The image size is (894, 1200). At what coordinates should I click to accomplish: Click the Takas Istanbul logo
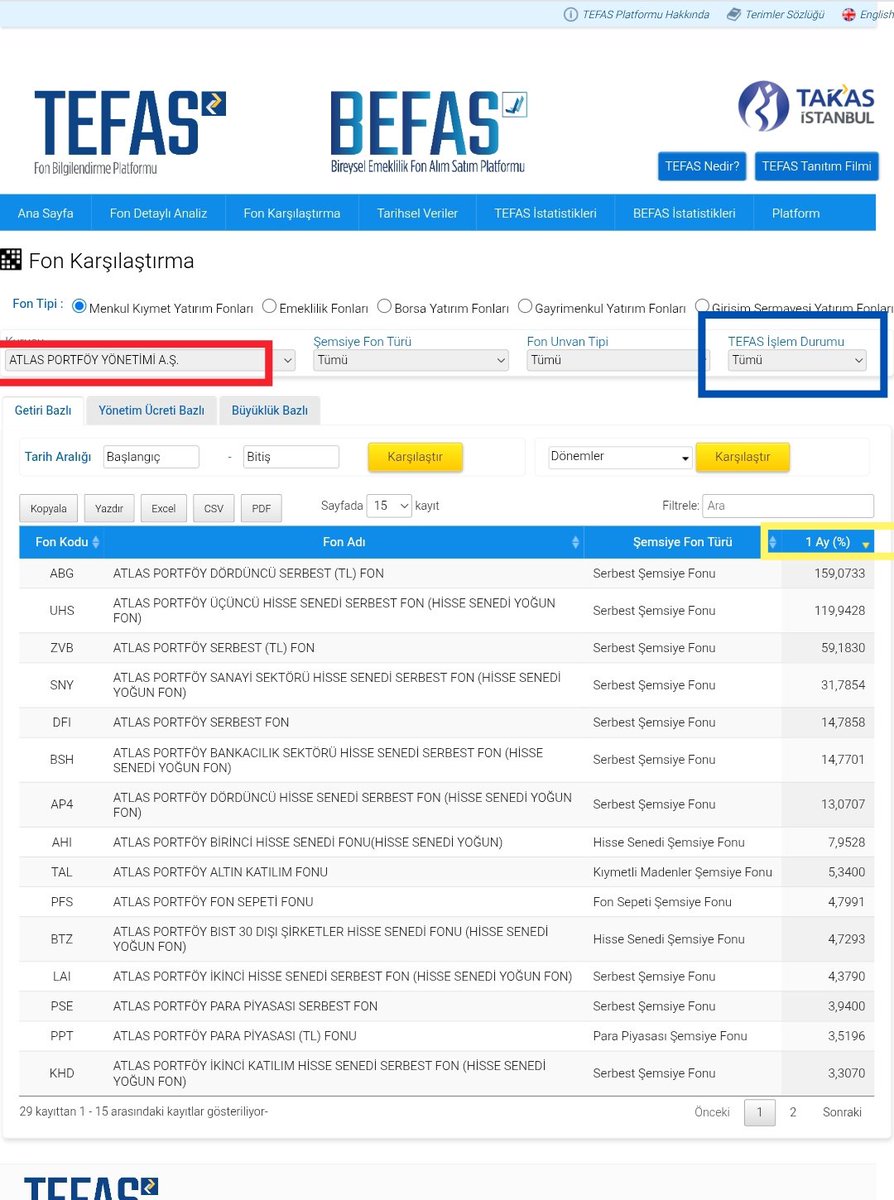coord(806,107)
